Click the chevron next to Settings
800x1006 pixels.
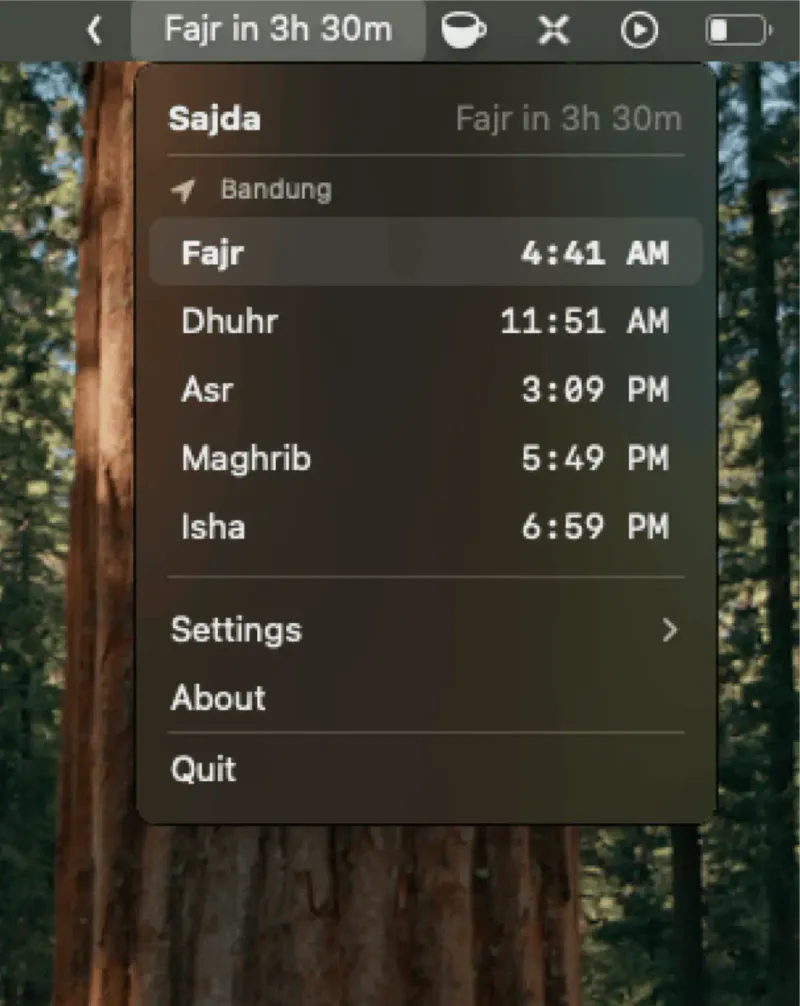[x=669, y=630]
